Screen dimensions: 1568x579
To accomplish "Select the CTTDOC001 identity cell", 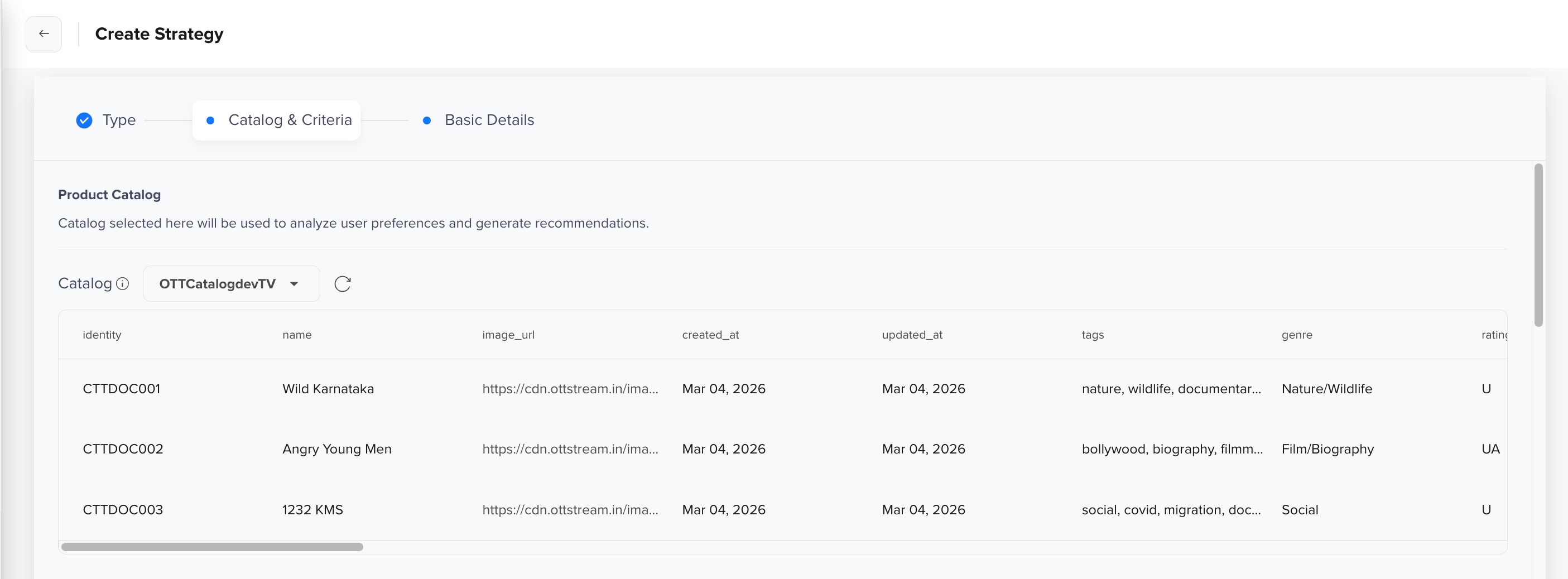I will 122,389.
